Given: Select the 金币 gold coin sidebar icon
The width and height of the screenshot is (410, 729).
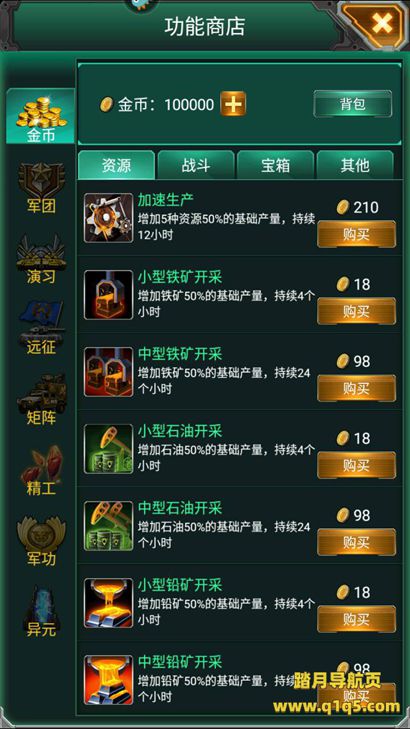Looking at the screenshot, I should pyautogui.click(x=40, y=116).
